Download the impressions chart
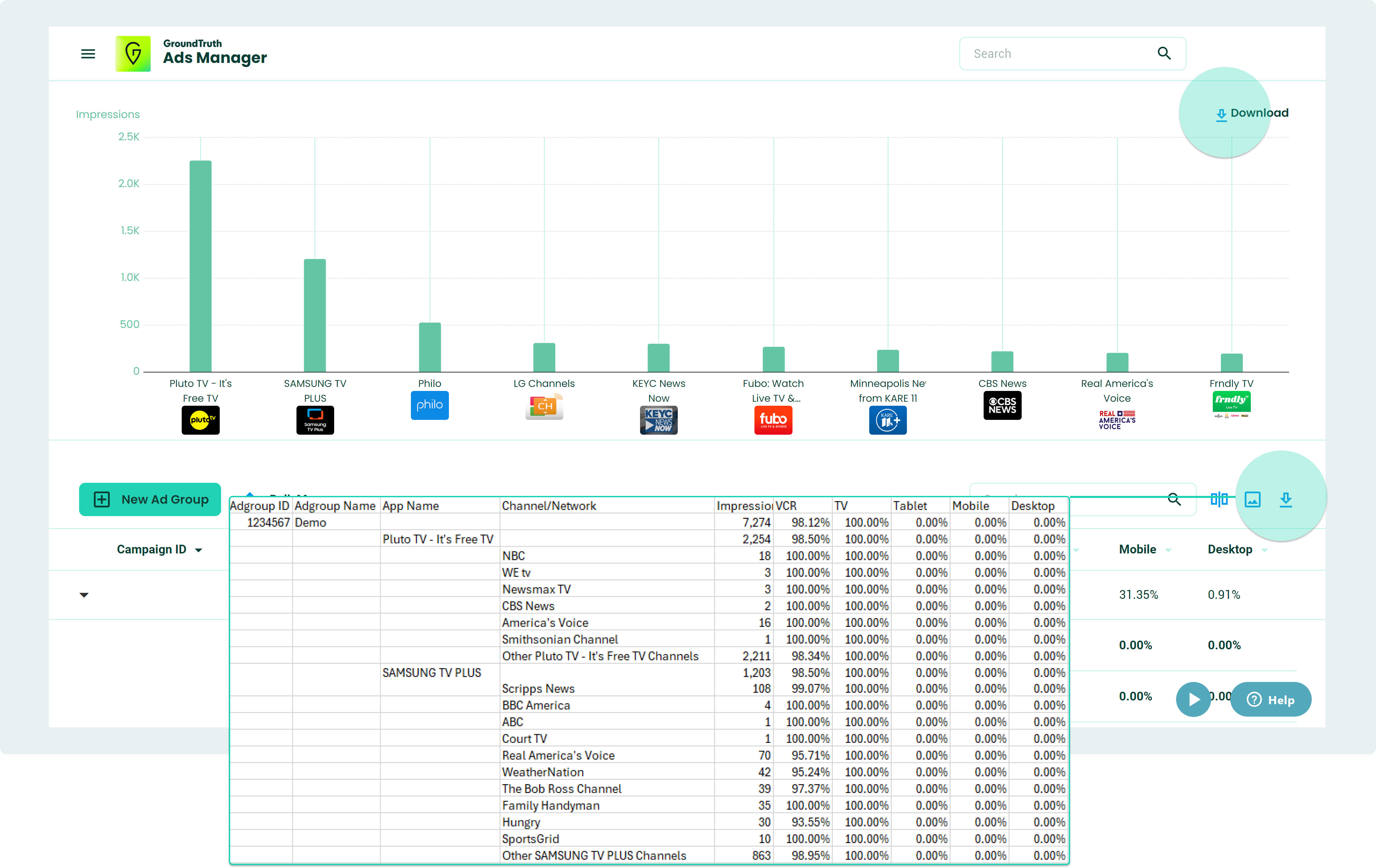The image size is (1376, 868). point(1252,113)
